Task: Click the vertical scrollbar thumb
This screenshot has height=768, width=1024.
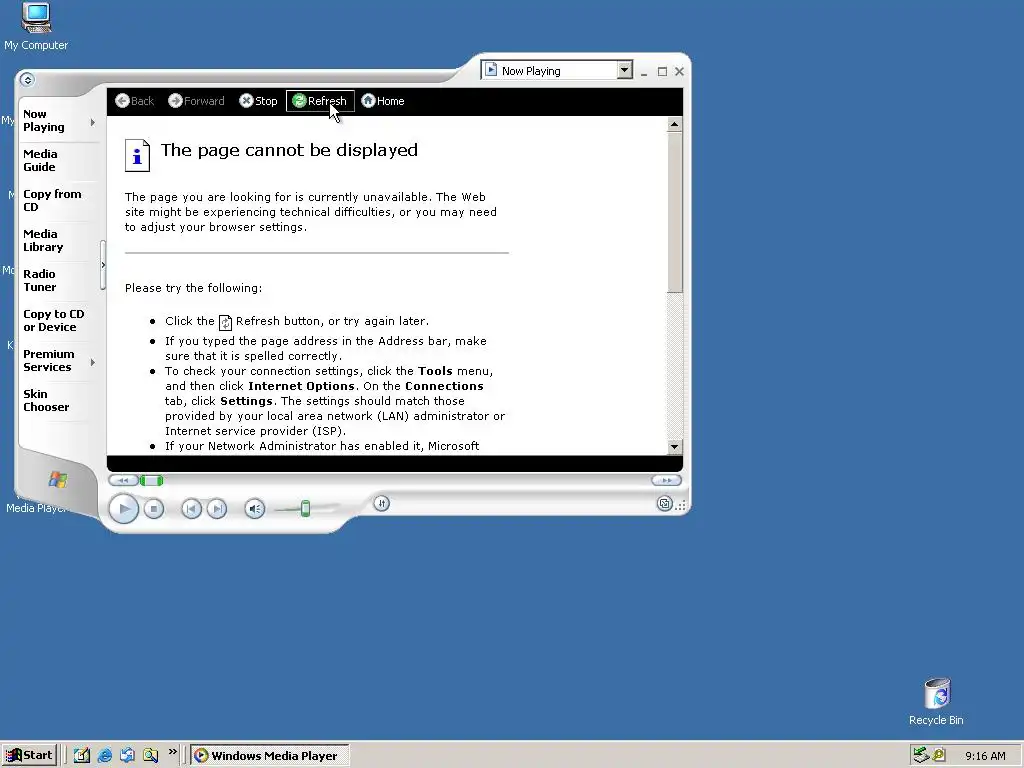Action: (675, 212)
